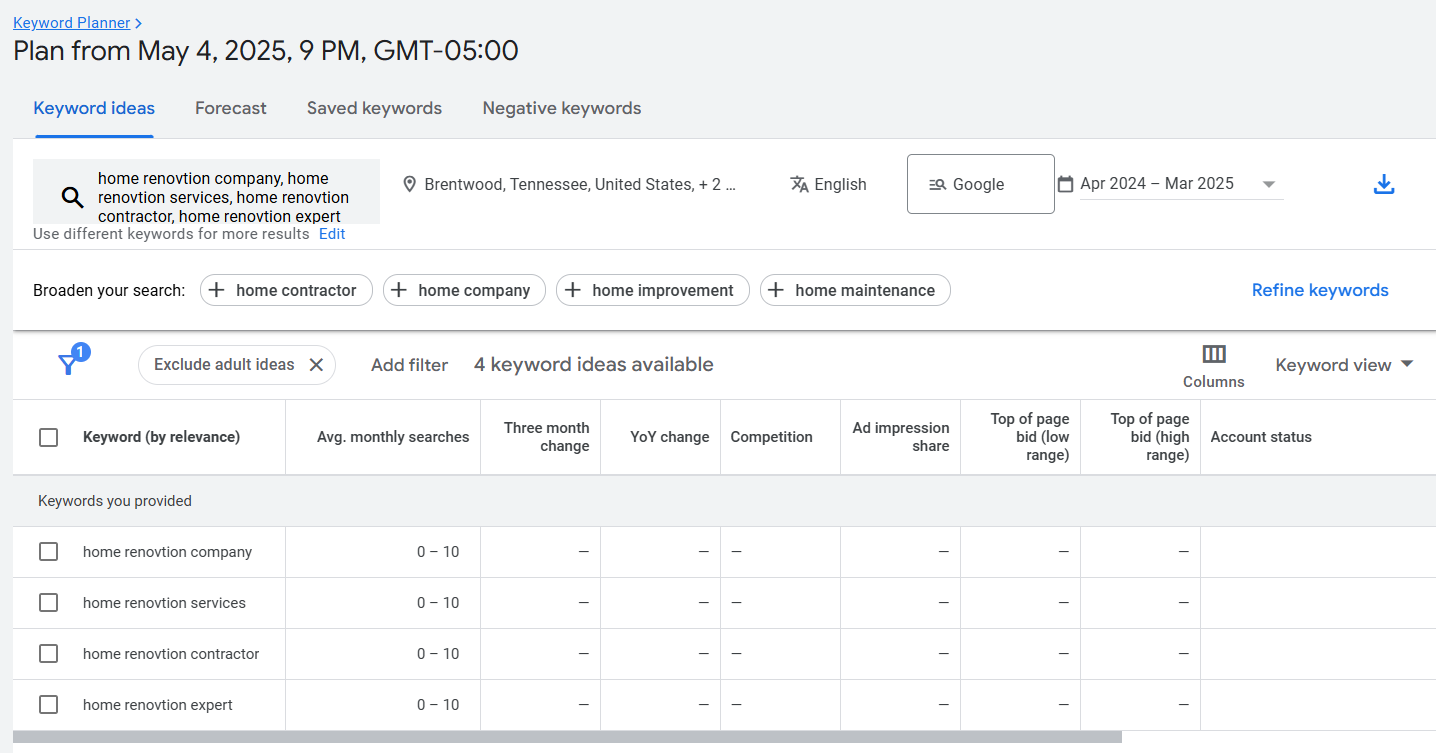This screenshot has height=753, width=1436.
Task: Select the home renovtion company checkbox
Action: (x=48, y=552)
